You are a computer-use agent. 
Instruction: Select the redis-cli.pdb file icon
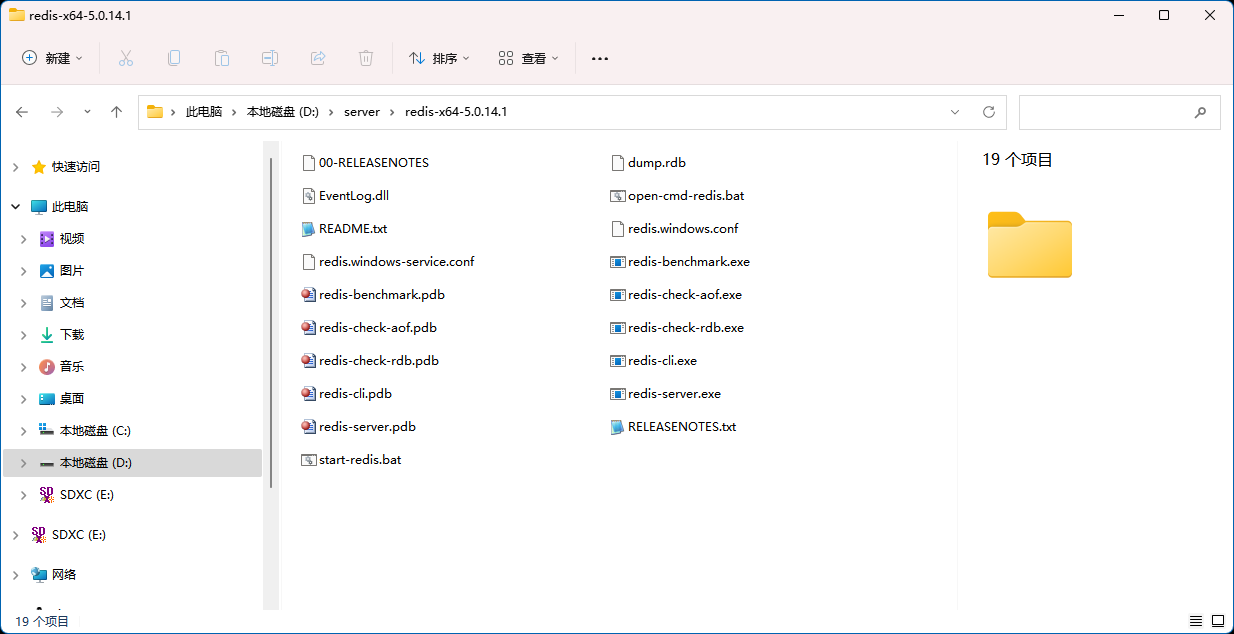[309, 394]
